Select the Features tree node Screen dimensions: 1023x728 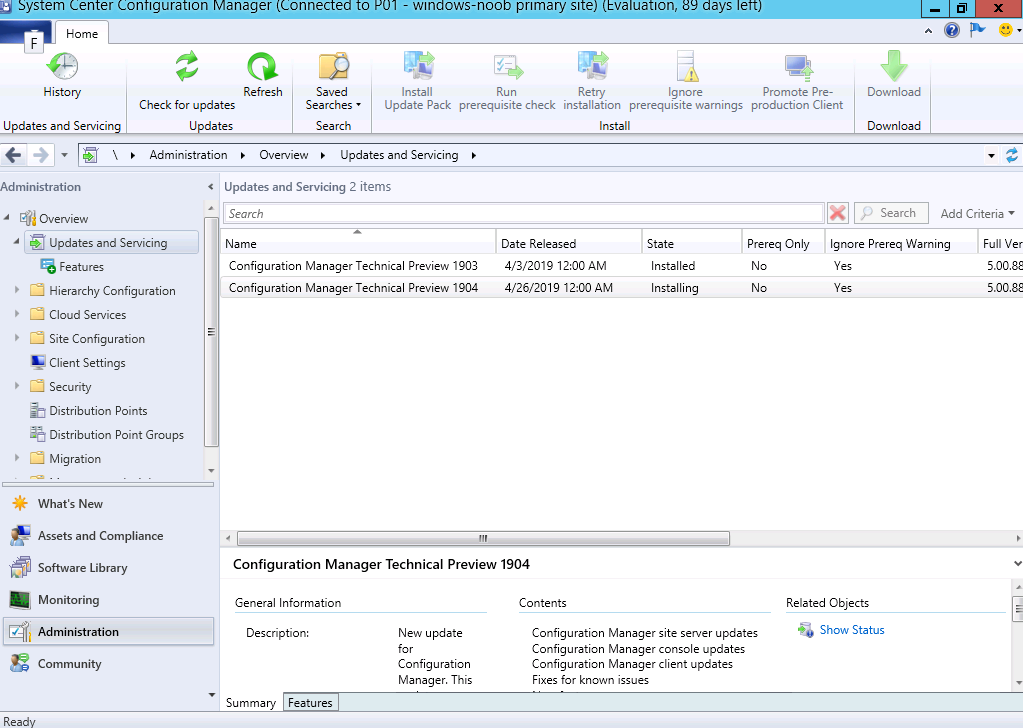click(x=81, y=267)
